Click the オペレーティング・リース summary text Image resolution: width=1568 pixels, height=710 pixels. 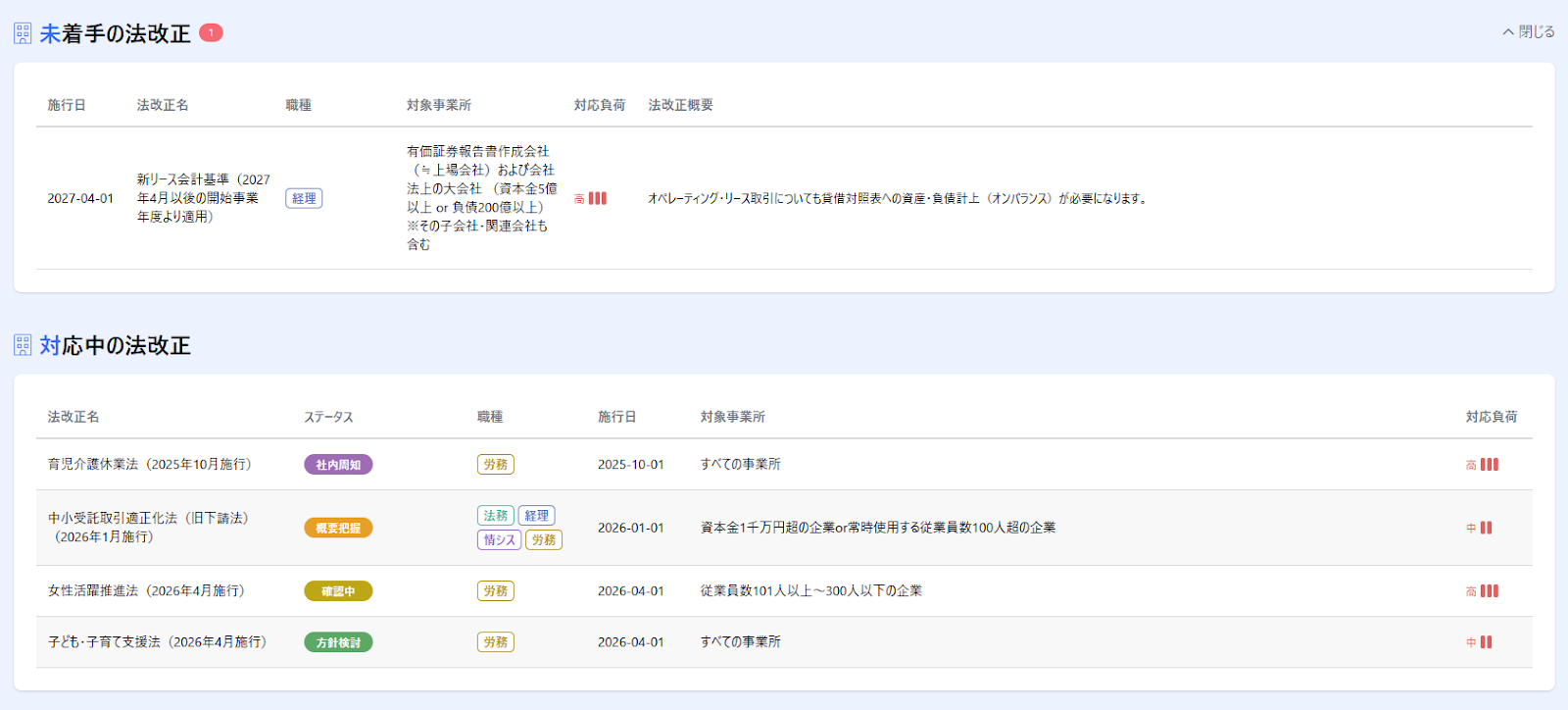(x=898, y=198)
